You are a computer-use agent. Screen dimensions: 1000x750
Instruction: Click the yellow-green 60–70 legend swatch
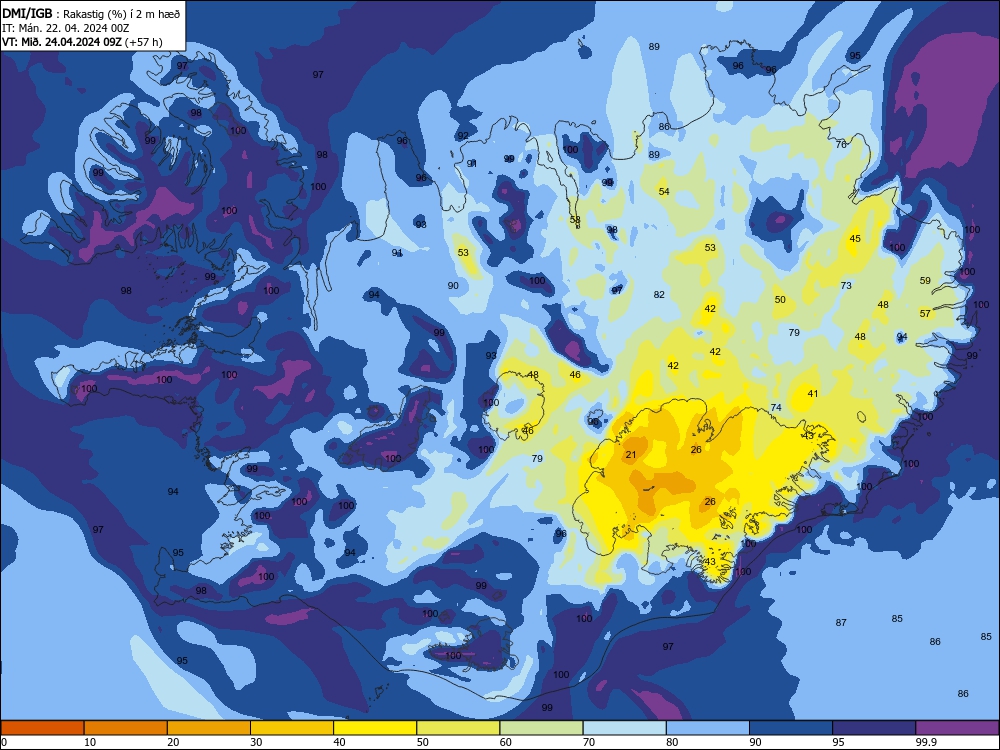pos(541,728)
